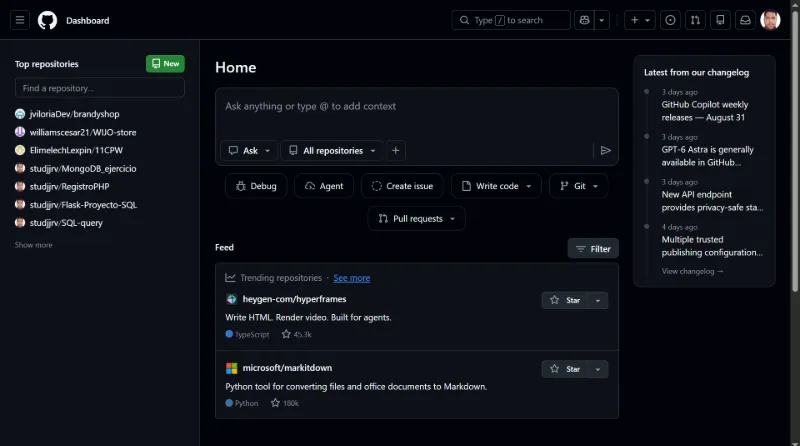Open New API endpoint changelog entry
Viewport: 800px width, 446px height.
click(x=712, y=201)
